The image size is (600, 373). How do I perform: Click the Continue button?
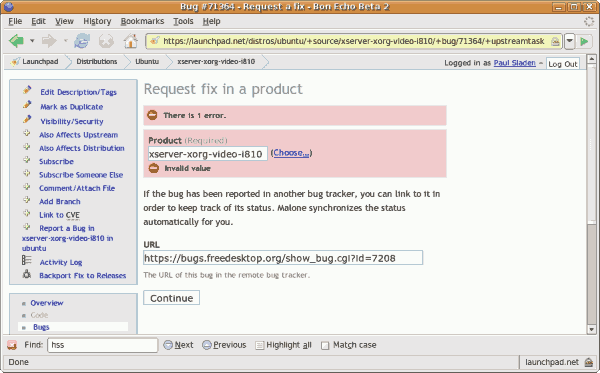tap(171, 298)
